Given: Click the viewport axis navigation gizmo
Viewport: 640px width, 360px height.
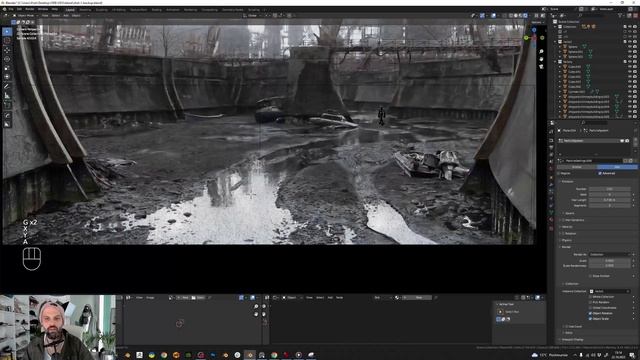Looking at the screenshot, I should pos(534,37).
